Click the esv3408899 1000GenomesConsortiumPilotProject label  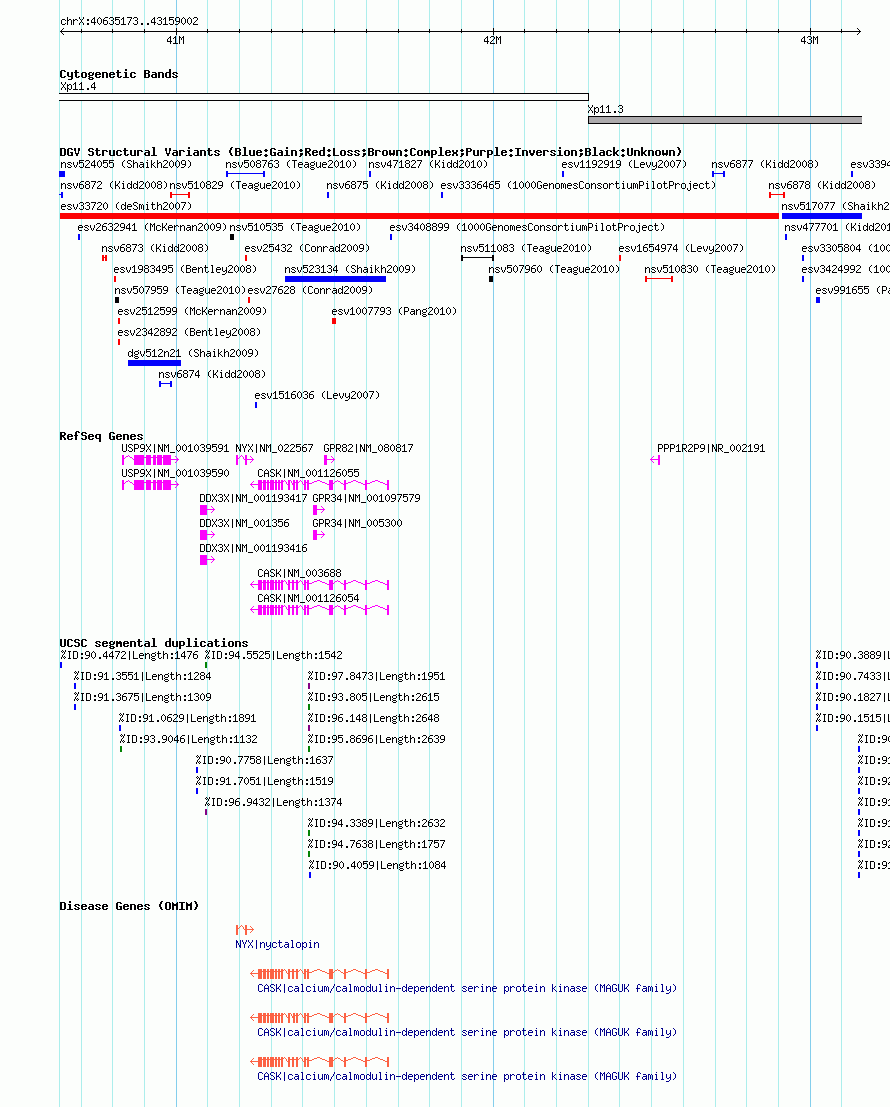click(527, 227)
